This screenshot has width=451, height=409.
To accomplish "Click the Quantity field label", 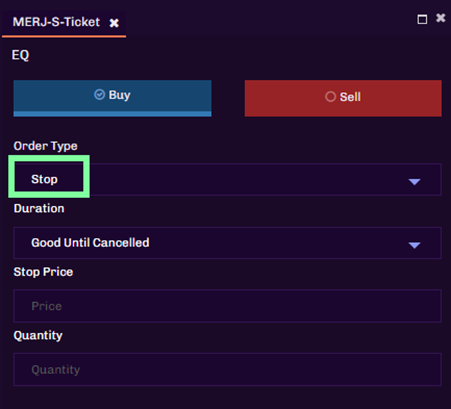I will click(x=38, y=335).
